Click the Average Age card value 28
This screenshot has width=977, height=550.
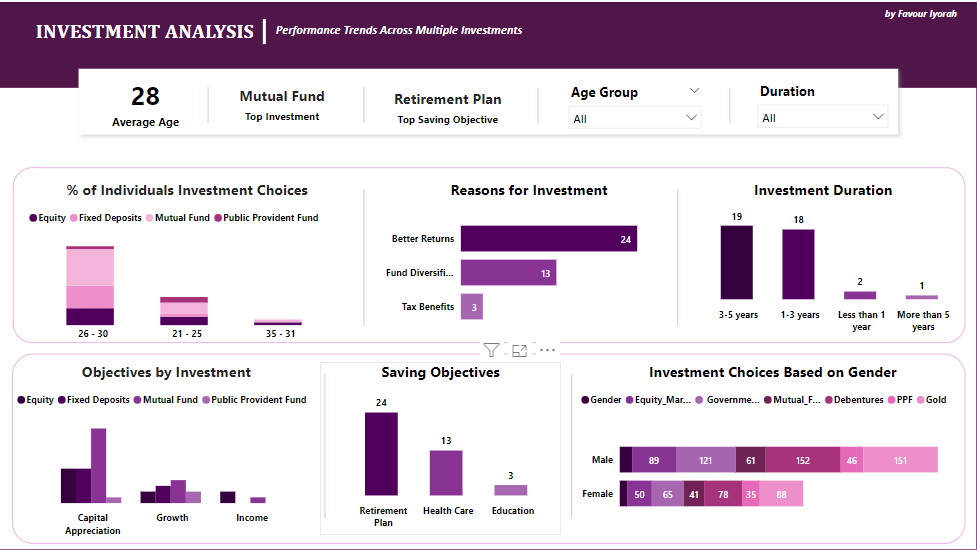(145, 96)
